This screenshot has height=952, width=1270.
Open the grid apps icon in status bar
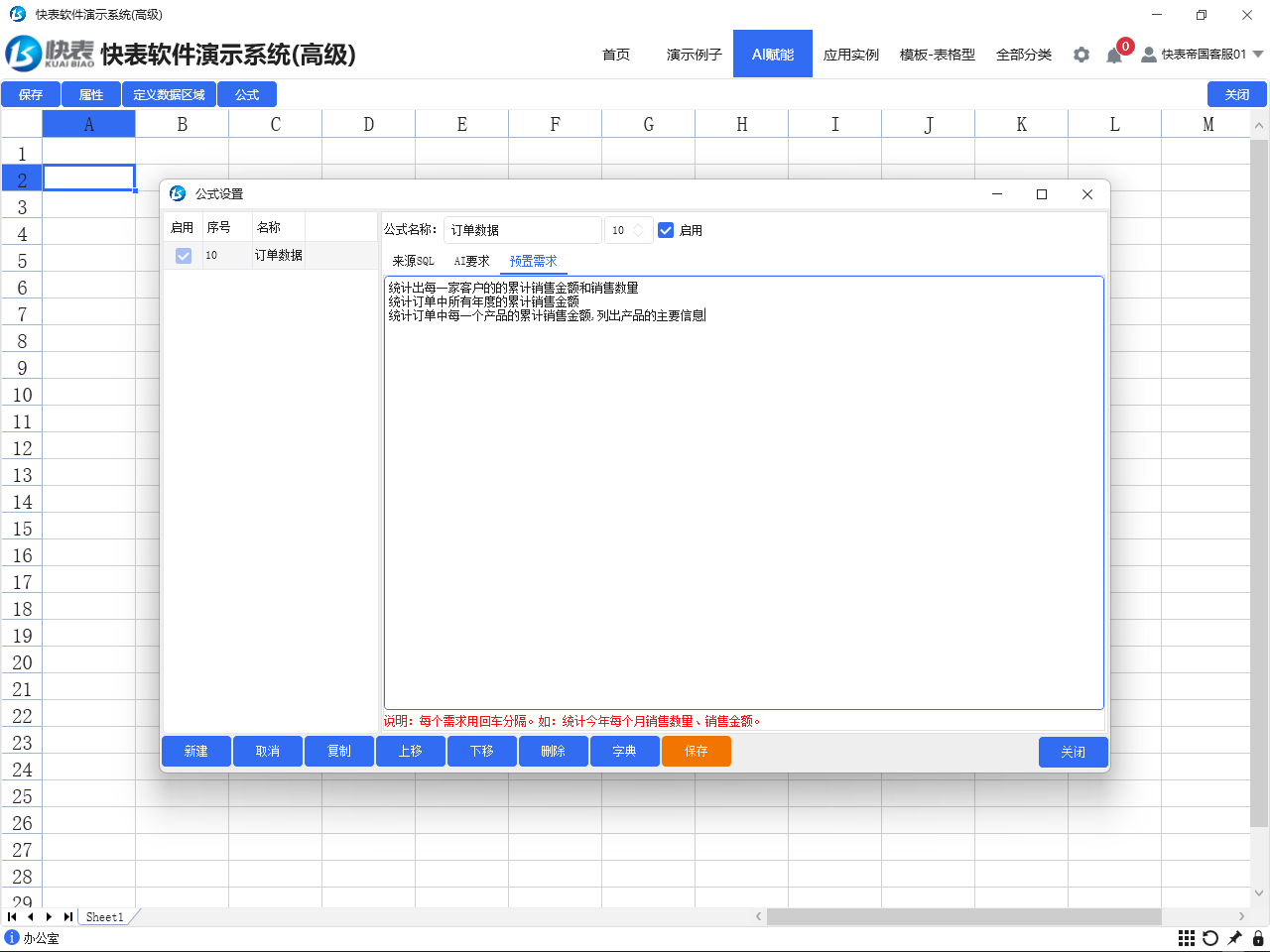coord(1187,938)
